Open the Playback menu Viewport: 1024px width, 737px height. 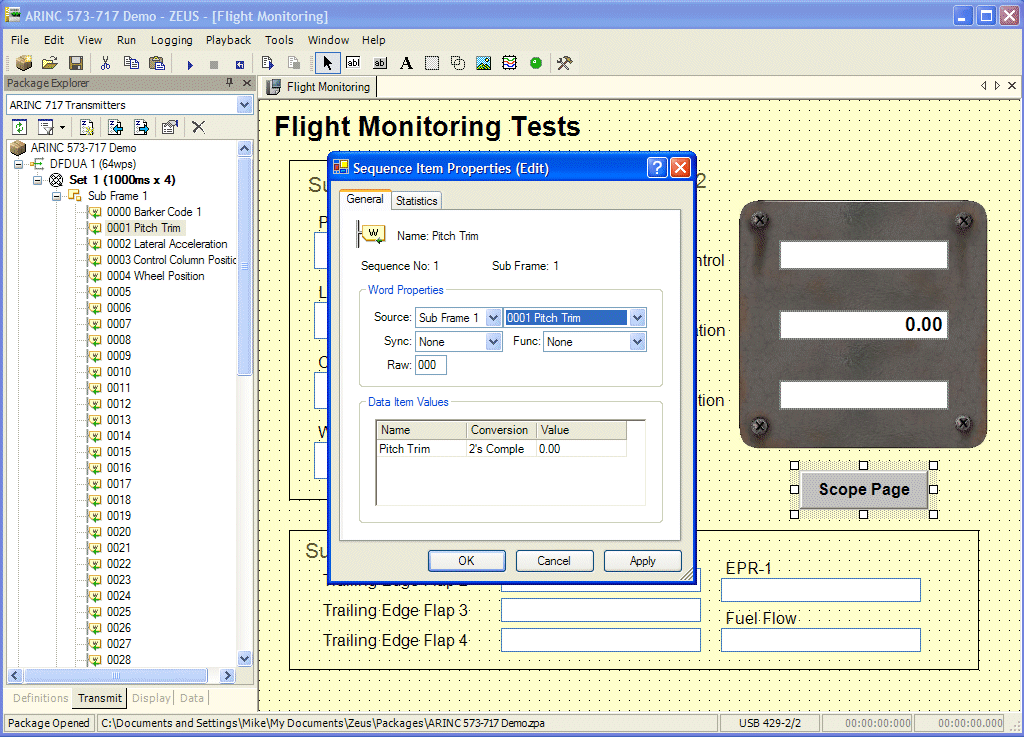pyautogui.click(x=229, y=40)
